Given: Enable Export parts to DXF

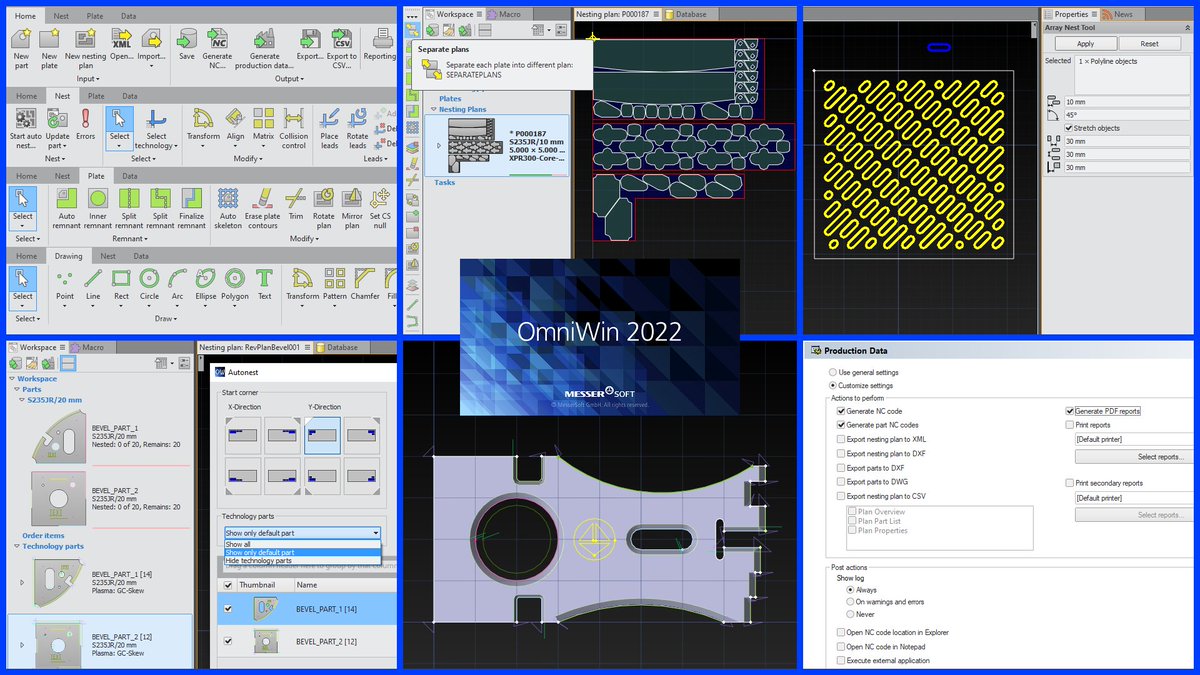Looking at the screenshot, I should (841, 467).
